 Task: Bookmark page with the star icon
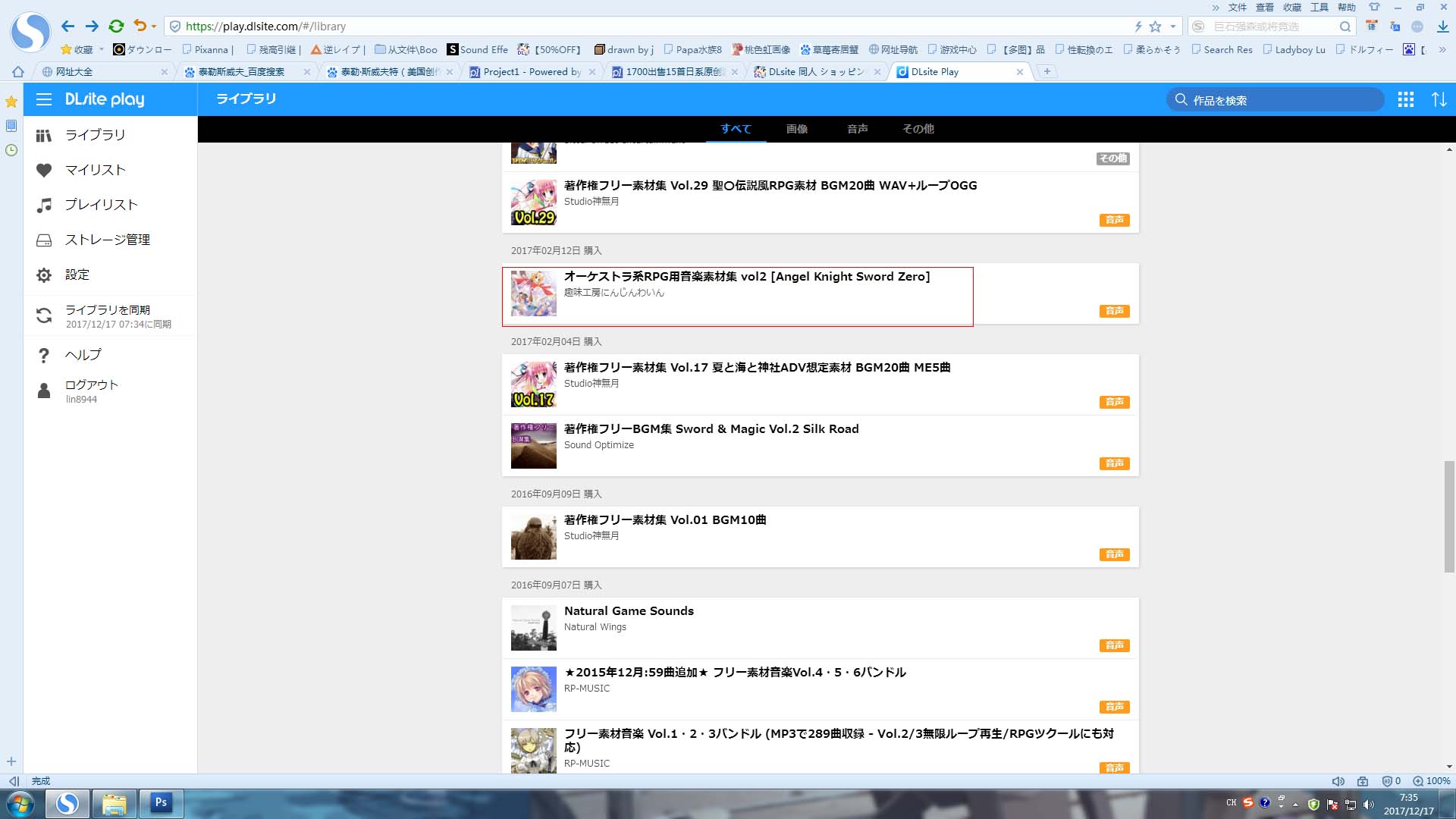[x=1155, y=27]
